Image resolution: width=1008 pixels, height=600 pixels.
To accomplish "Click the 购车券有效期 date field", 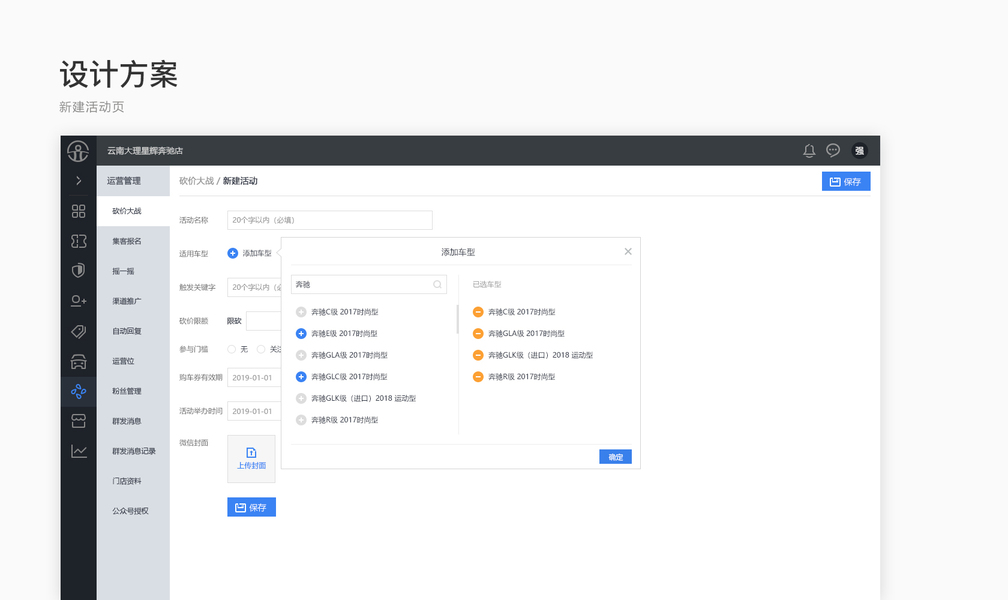I will [255, 377].
